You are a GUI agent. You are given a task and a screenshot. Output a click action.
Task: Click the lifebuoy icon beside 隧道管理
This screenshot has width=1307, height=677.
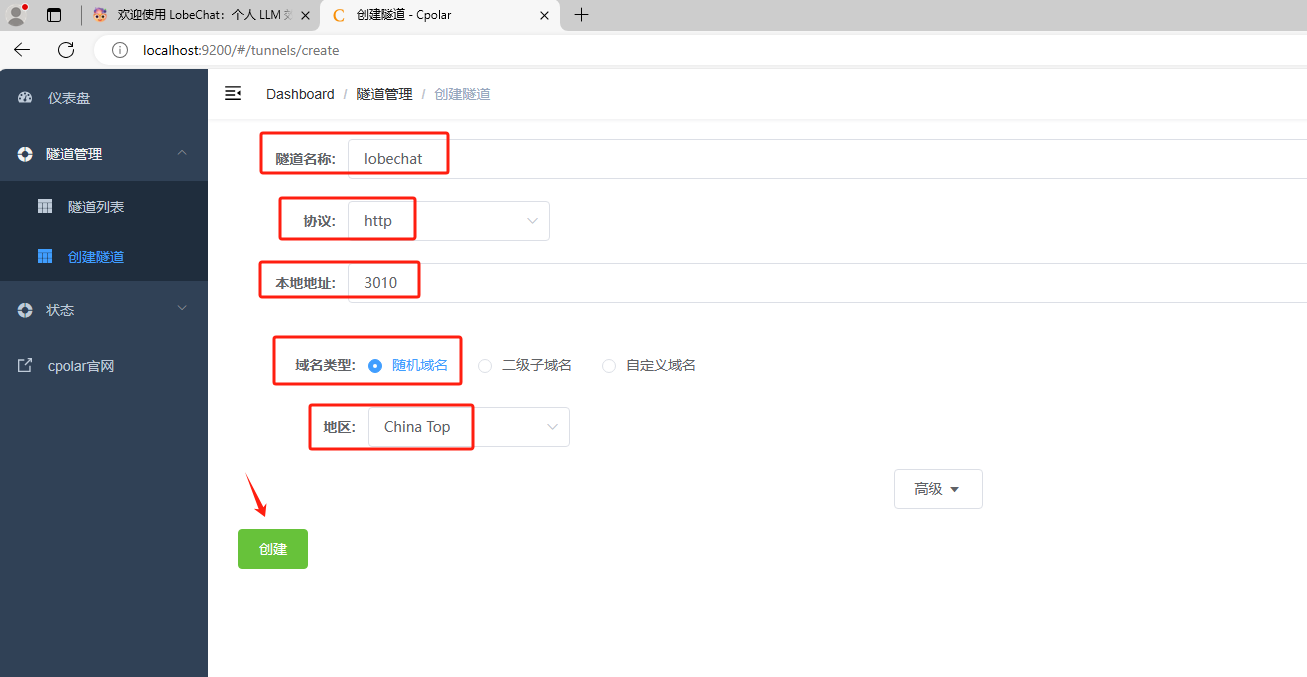[x=26, y=154]
